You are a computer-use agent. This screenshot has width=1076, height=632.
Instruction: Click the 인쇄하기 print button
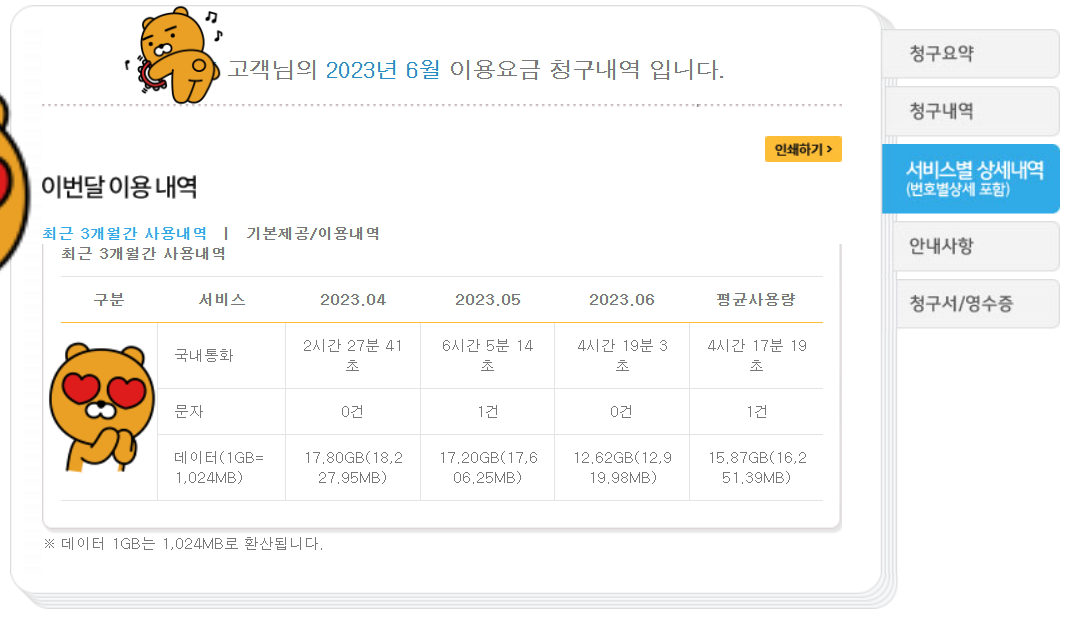(803, 149)
